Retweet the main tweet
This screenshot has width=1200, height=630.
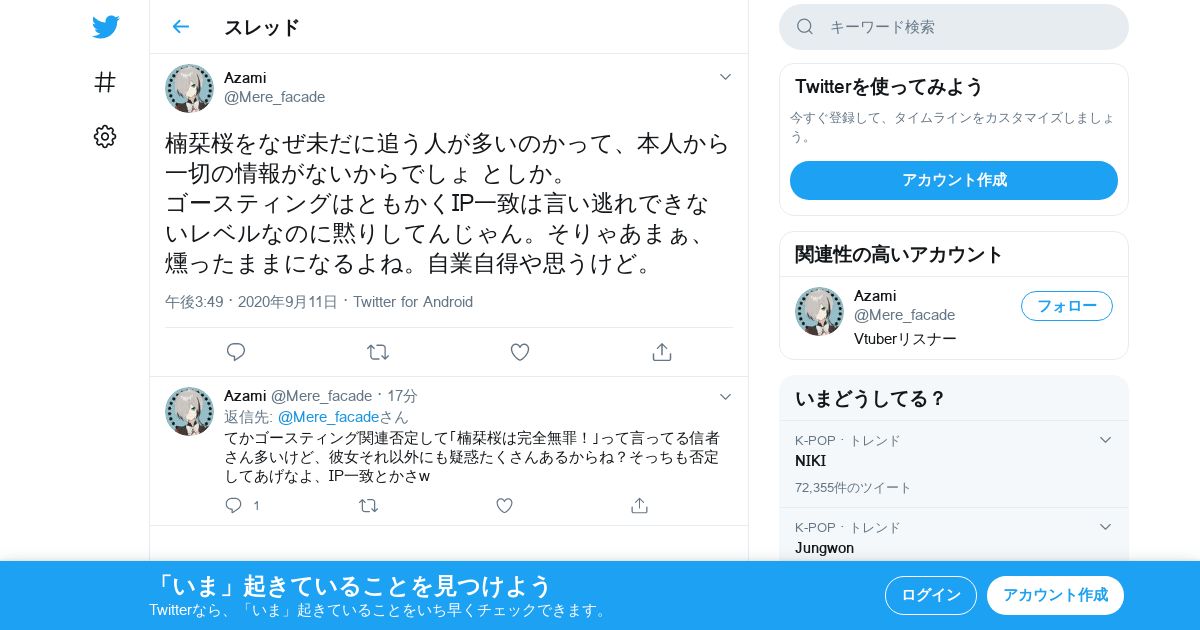[x=378, y=352]
